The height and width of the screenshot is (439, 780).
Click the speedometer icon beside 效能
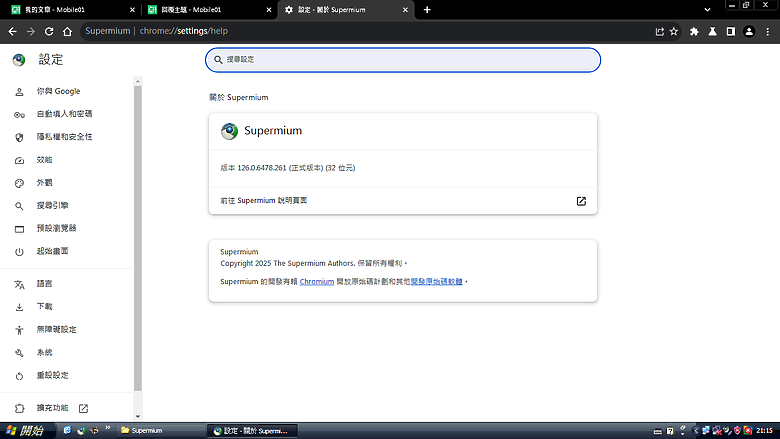click(x=19, y=161)
